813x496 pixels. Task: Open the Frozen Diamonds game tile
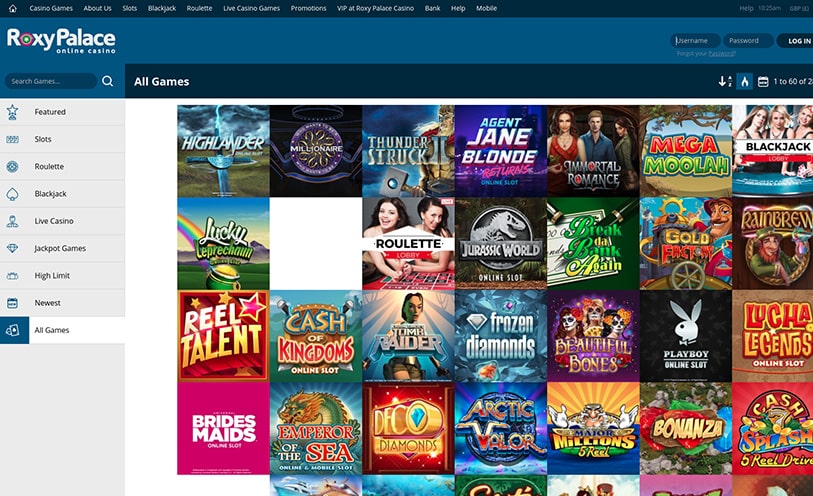pos(501,336)
